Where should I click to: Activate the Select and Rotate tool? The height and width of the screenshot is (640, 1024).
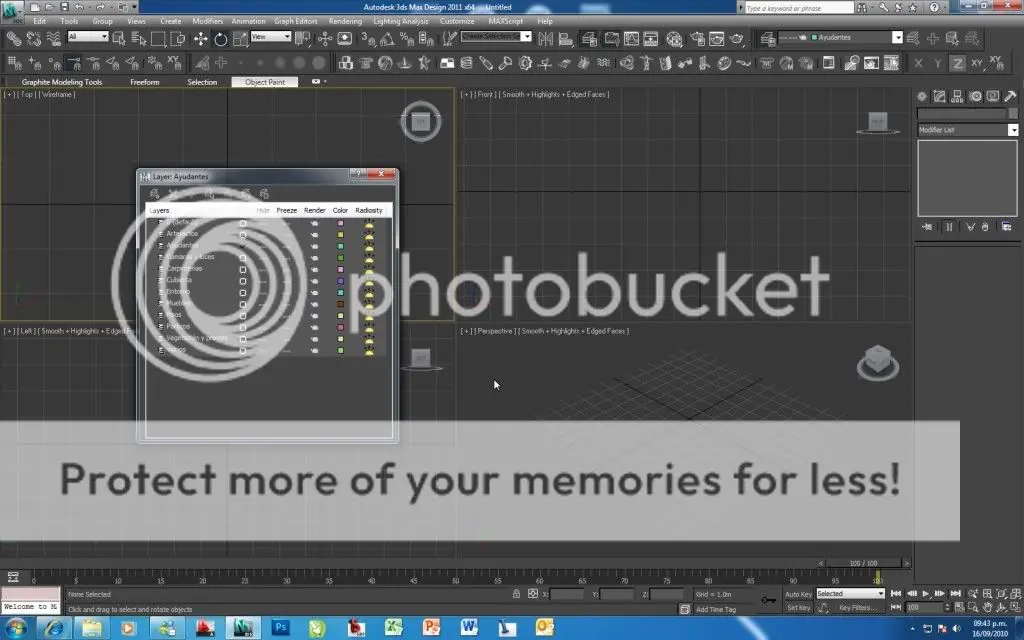coord(221,39)
